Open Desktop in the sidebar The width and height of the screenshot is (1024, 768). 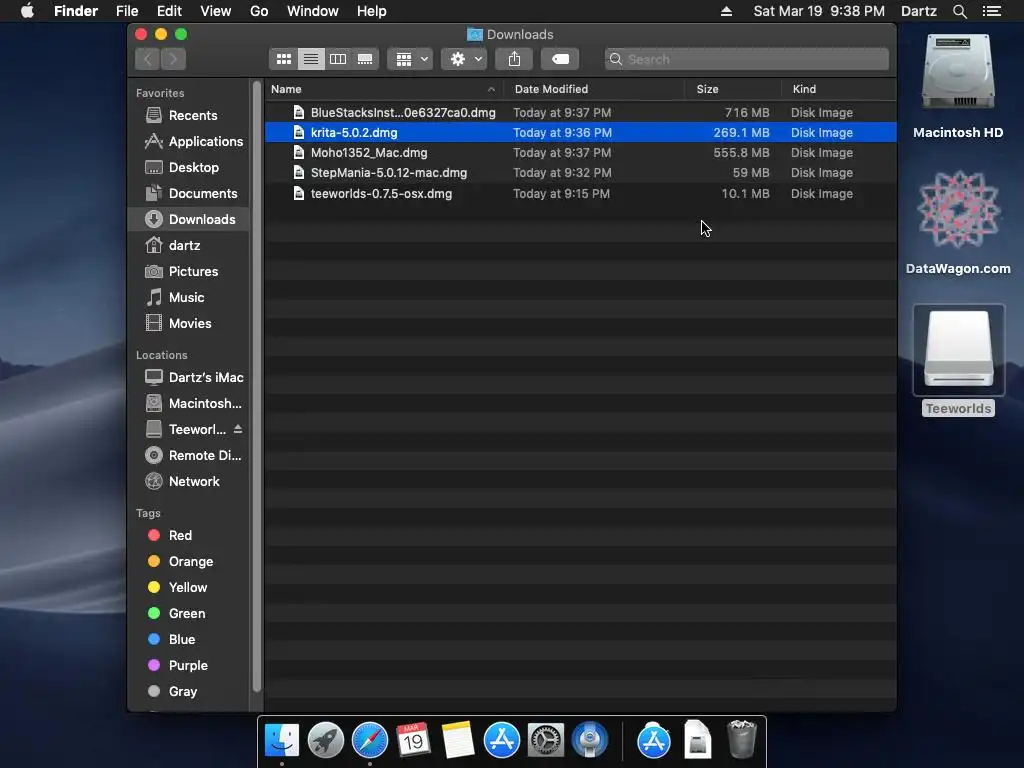[x=188, y=168]
